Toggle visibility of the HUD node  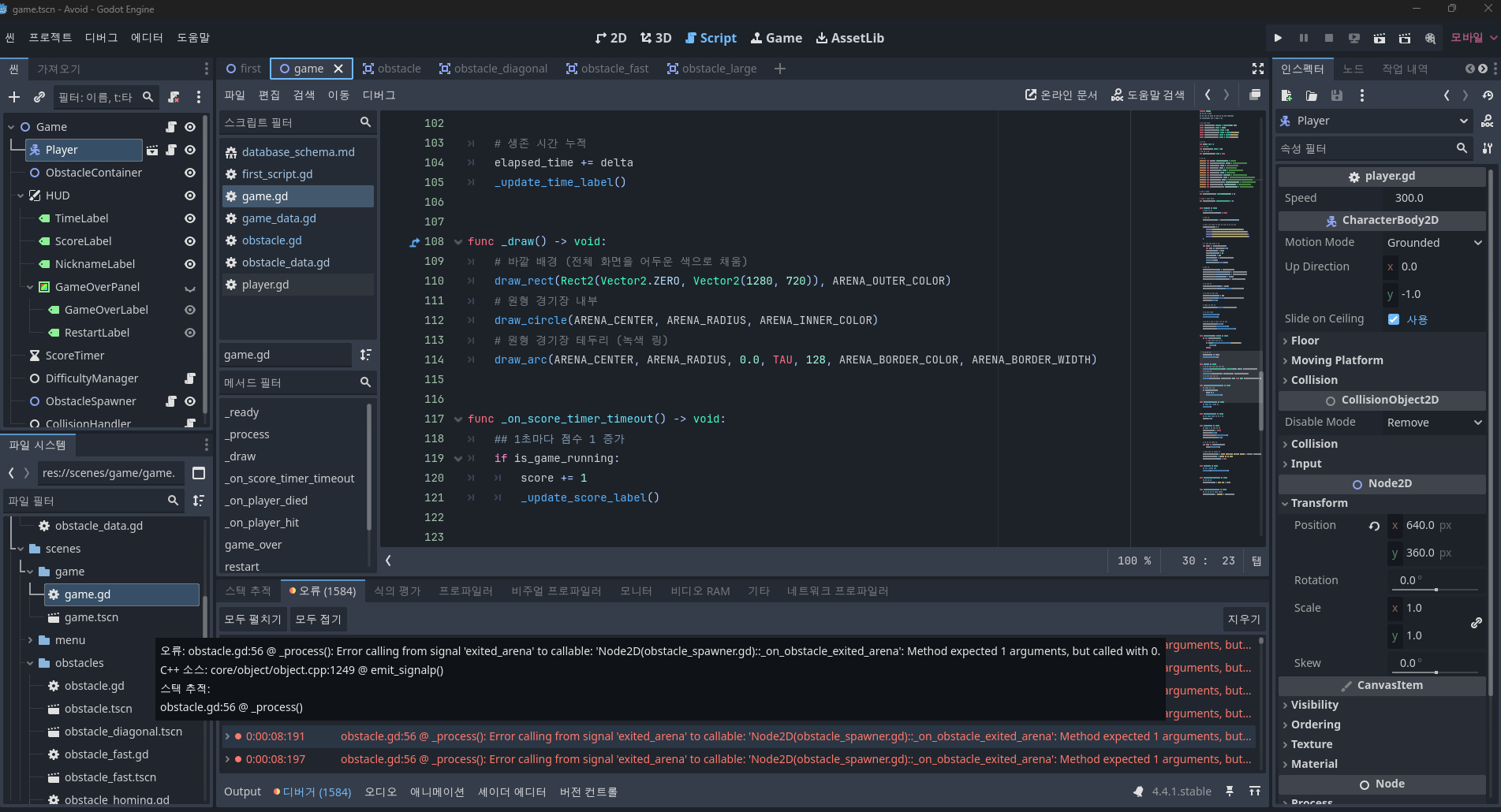189,195
